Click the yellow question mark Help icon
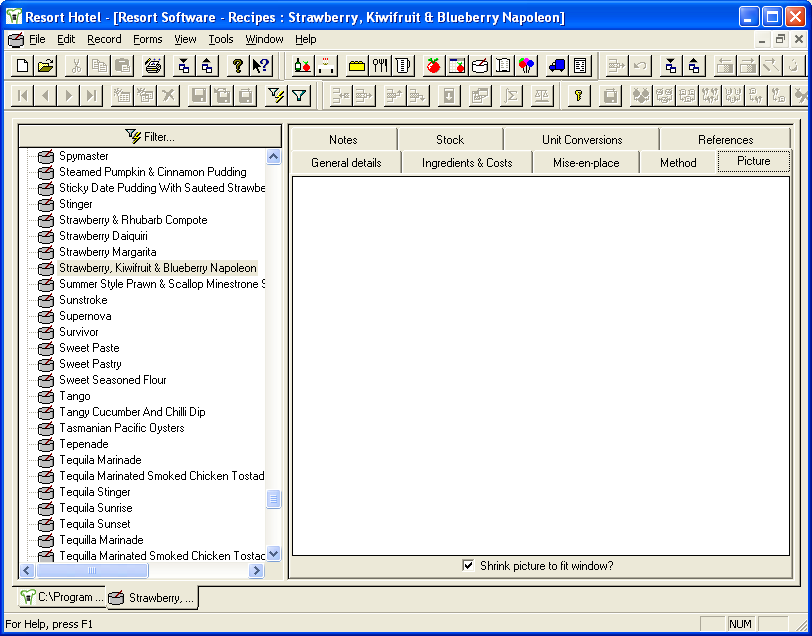Screen dimensions: 812x636 237,66
